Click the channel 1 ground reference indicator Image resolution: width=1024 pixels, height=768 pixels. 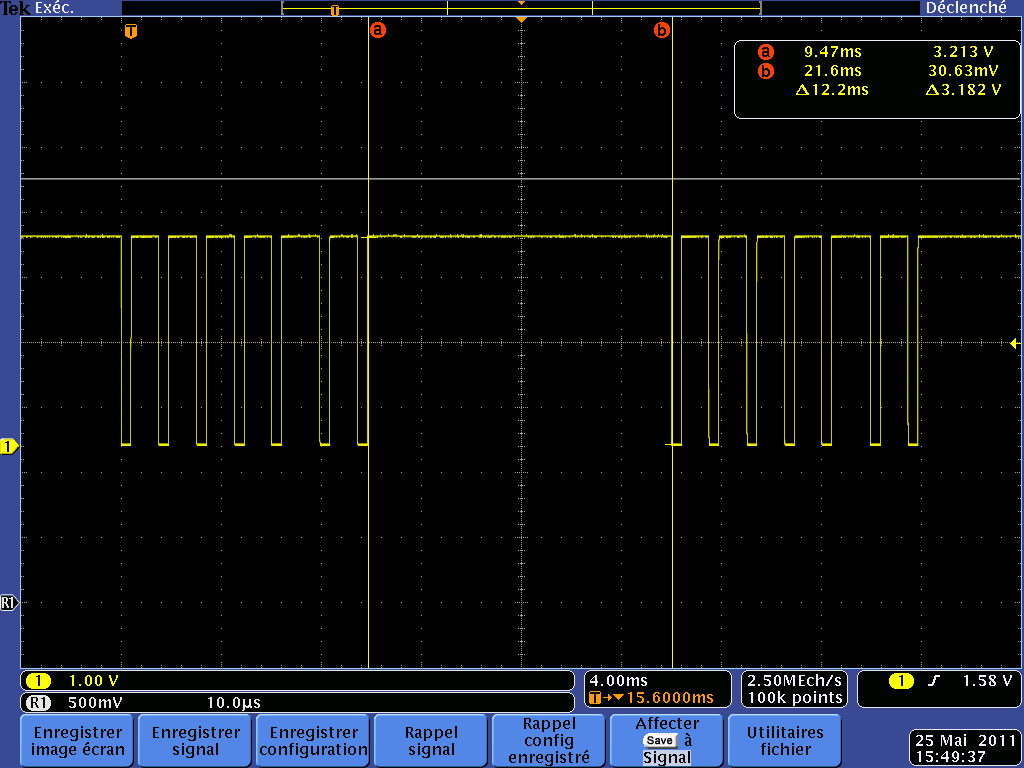(x=9, y=447)
